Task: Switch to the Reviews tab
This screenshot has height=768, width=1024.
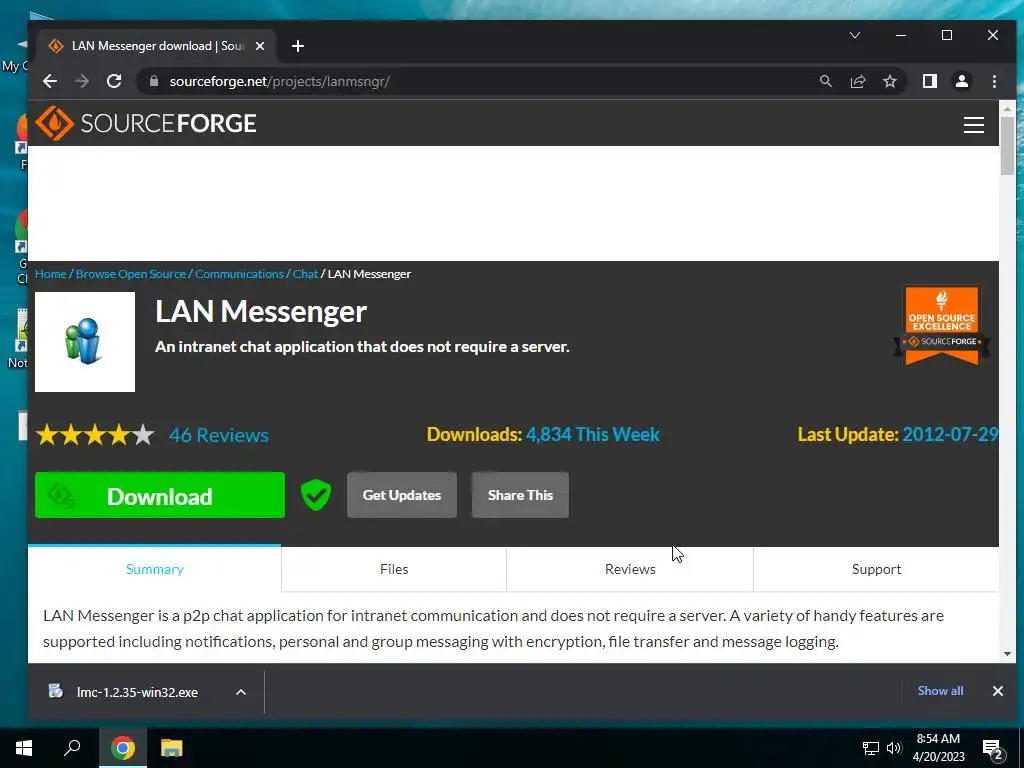Action: click(x=630, y=569)
